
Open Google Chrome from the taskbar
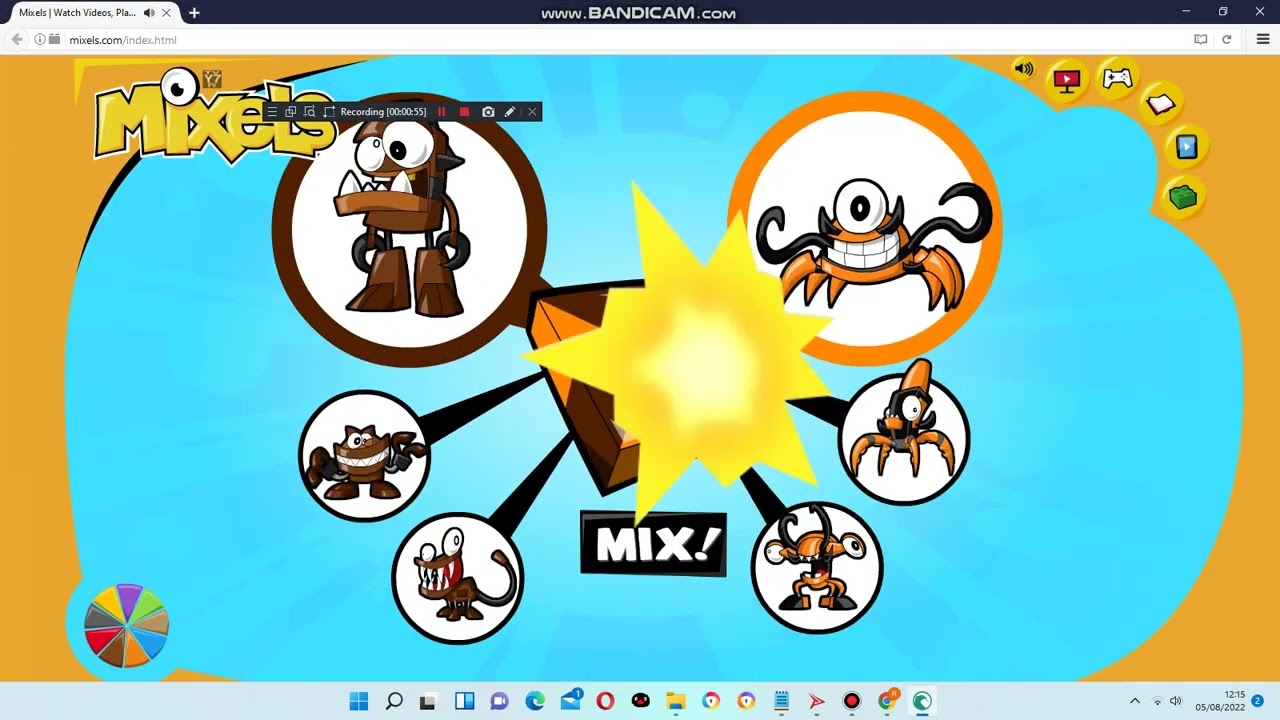click(x=887, y=700)
